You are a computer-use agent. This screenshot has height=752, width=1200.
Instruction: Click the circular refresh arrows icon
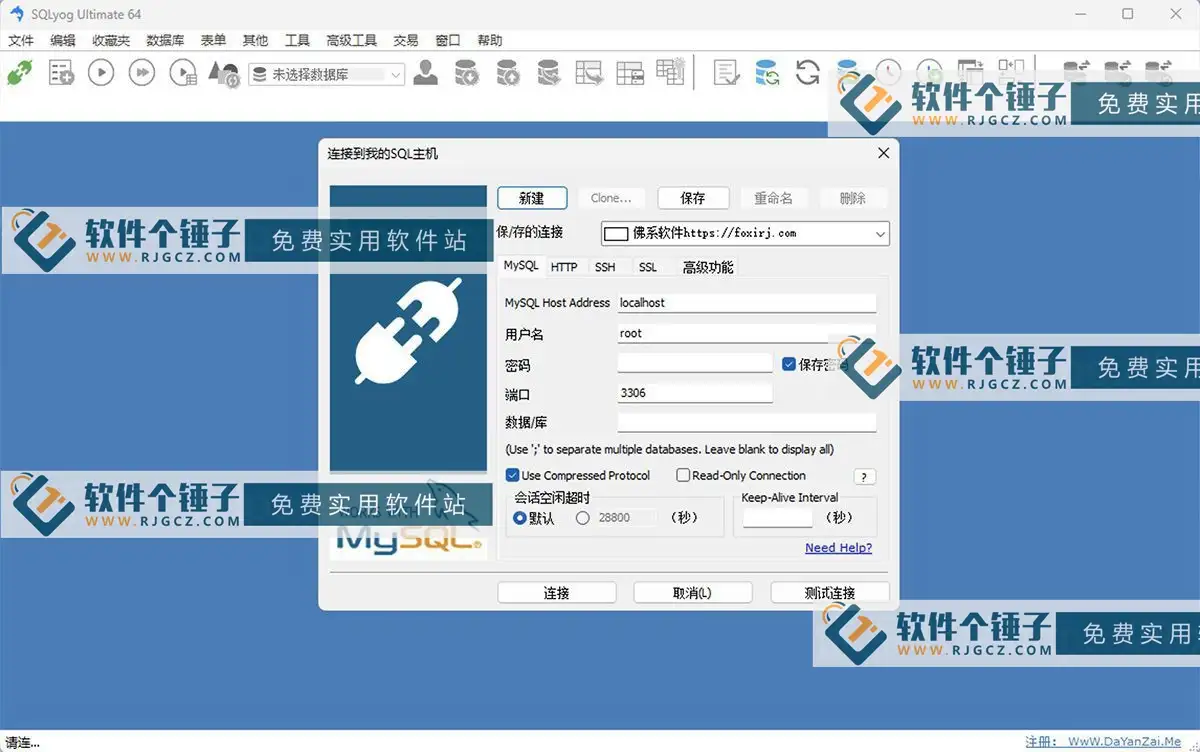[808, 73]
